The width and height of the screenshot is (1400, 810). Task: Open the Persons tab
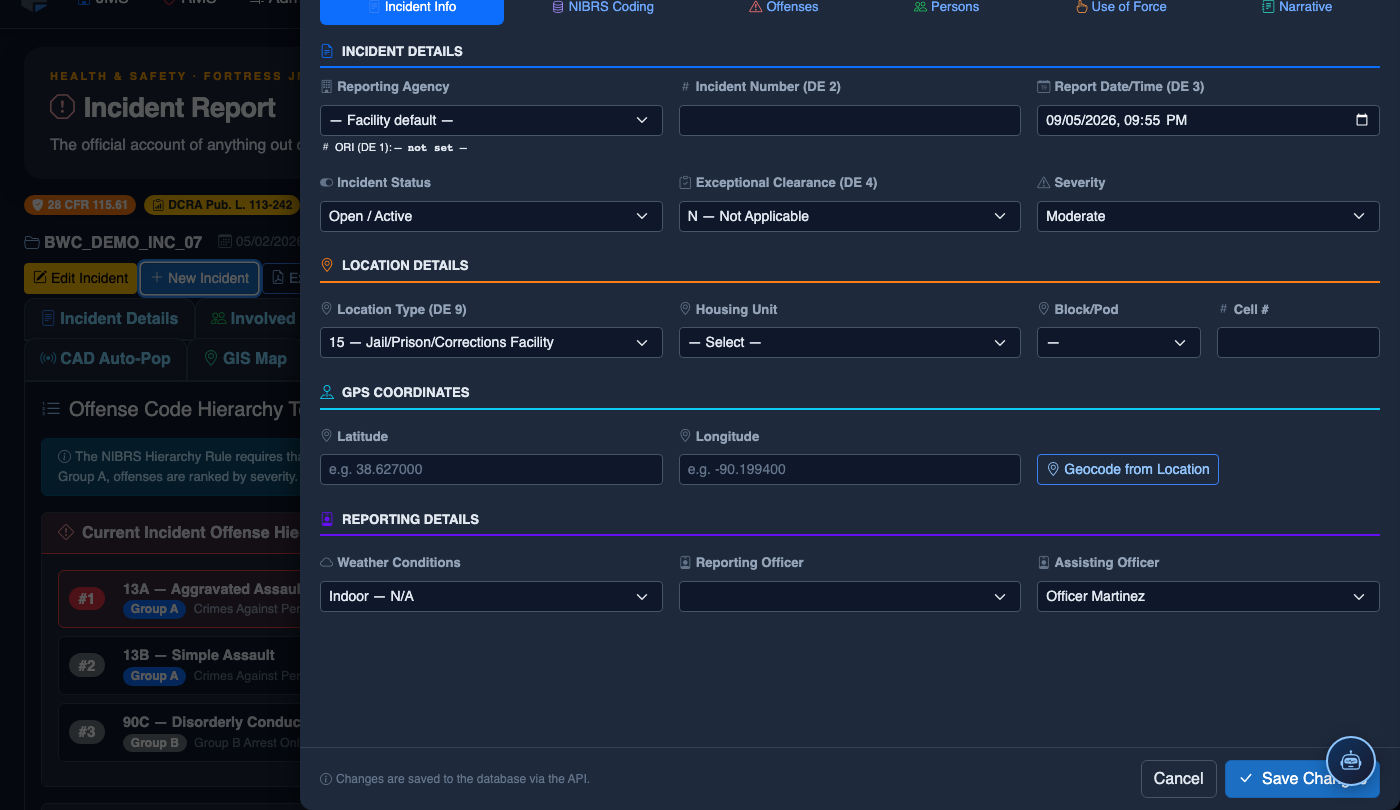(x=946, y=7)
